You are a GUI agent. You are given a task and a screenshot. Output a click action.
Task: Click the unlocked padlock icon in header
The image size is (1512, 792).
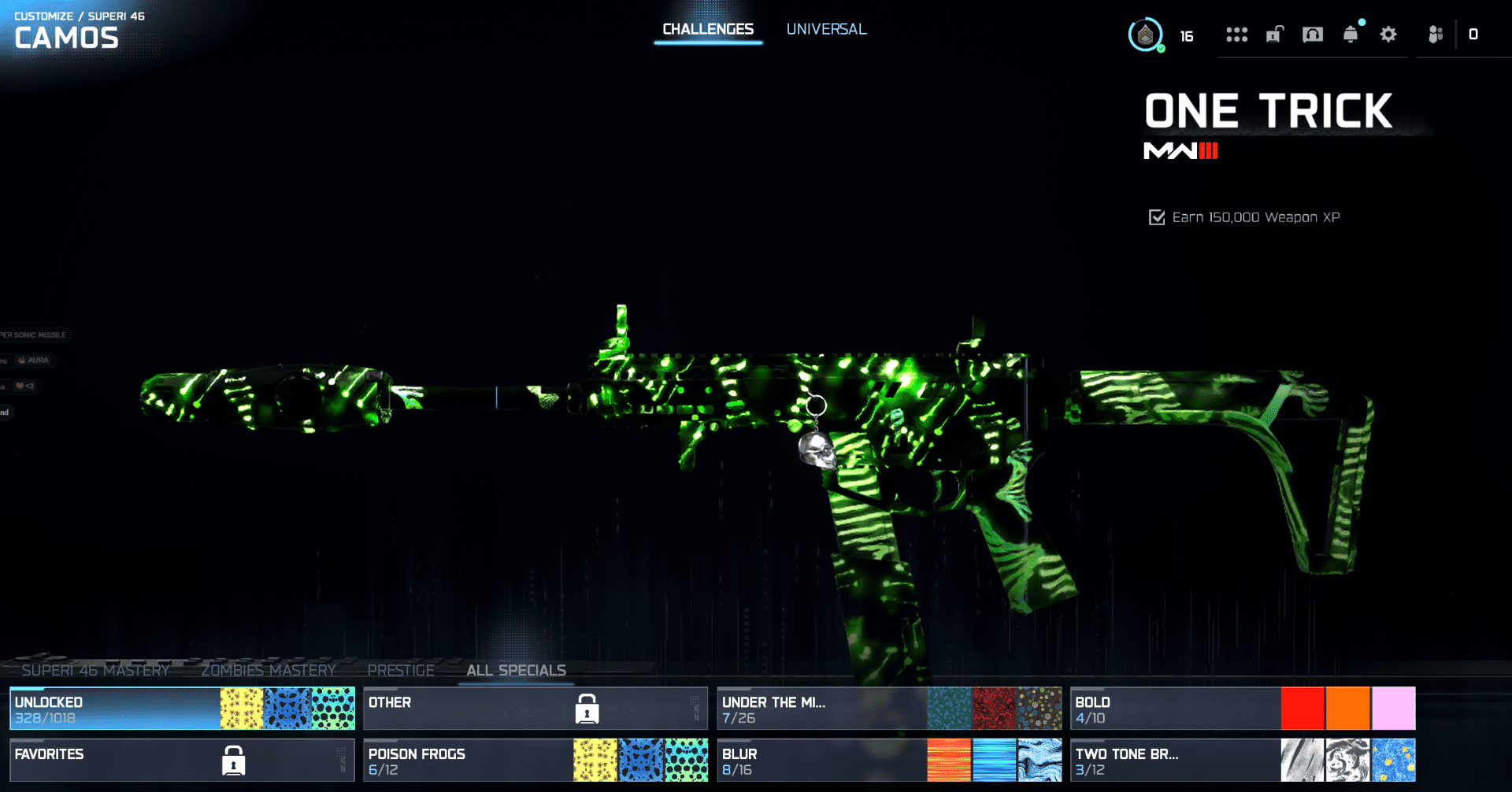pos(1274,35)
